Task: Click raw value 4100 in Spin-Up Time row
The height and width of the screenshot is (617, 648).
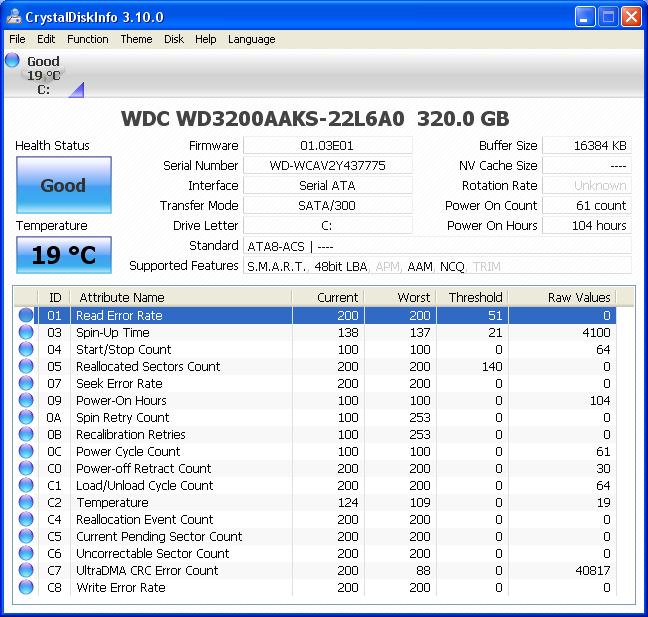Action: click(596, 333)
